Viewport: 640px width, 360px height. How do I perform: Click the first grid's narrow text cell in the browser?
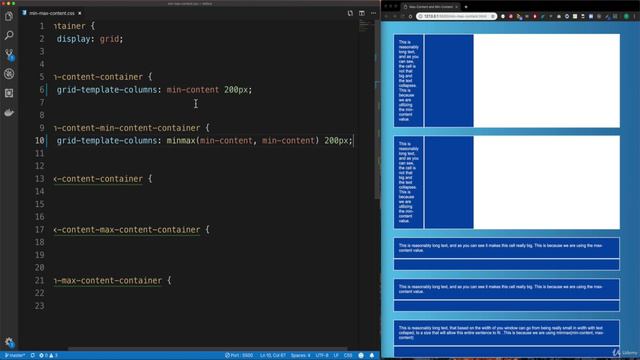[409, 80]
